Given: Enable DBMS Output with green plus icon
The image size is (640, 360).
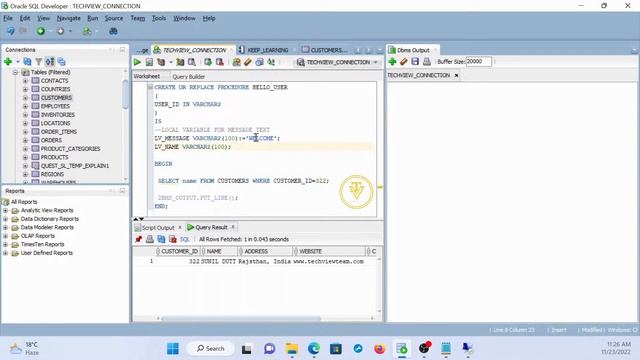Looking at the screenshot, I should click(x=392, y=62).
